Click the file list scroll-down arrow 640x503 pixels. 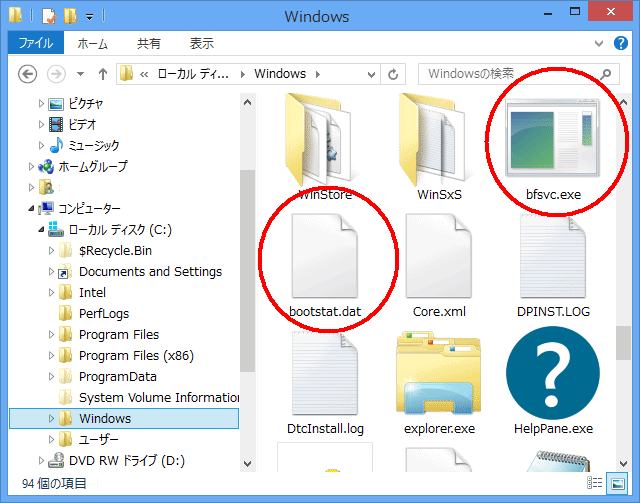(x=623, y=463)
